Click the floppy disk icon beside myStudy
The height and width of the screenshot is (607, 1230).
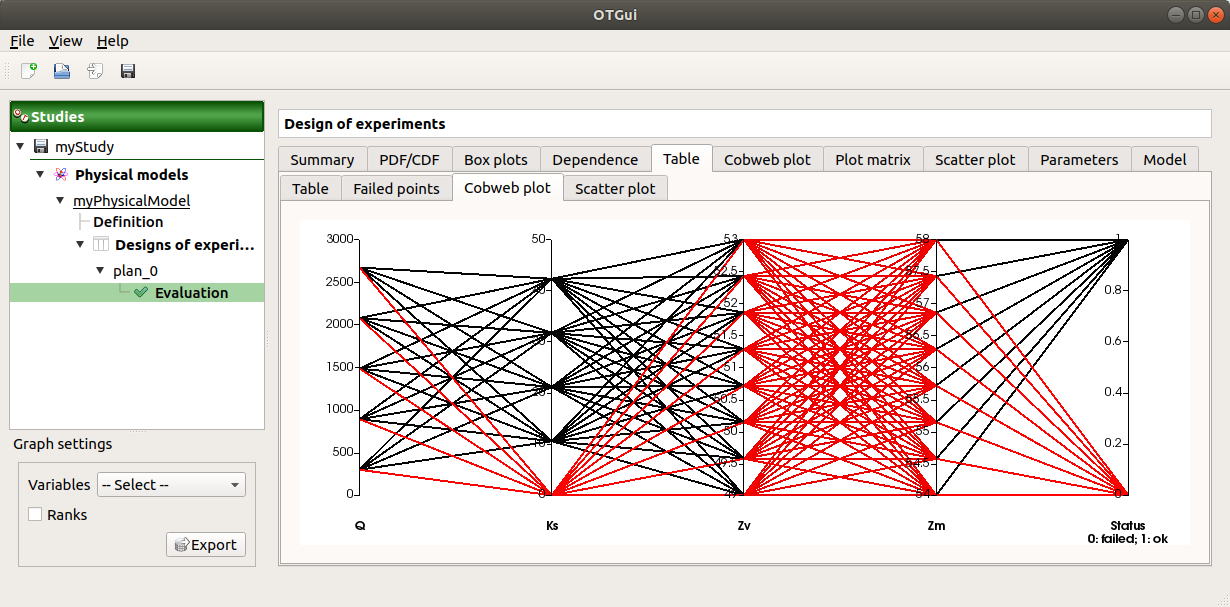(x=41, y=147)
